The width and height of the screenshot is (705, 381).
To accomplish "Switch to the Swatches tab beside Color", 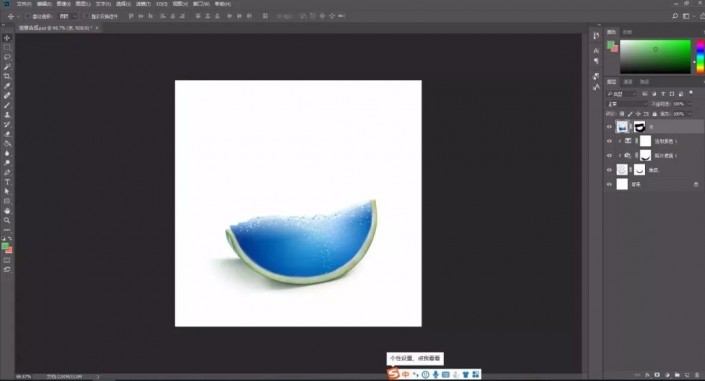I will pyautogui.click(x=627, y=32).
